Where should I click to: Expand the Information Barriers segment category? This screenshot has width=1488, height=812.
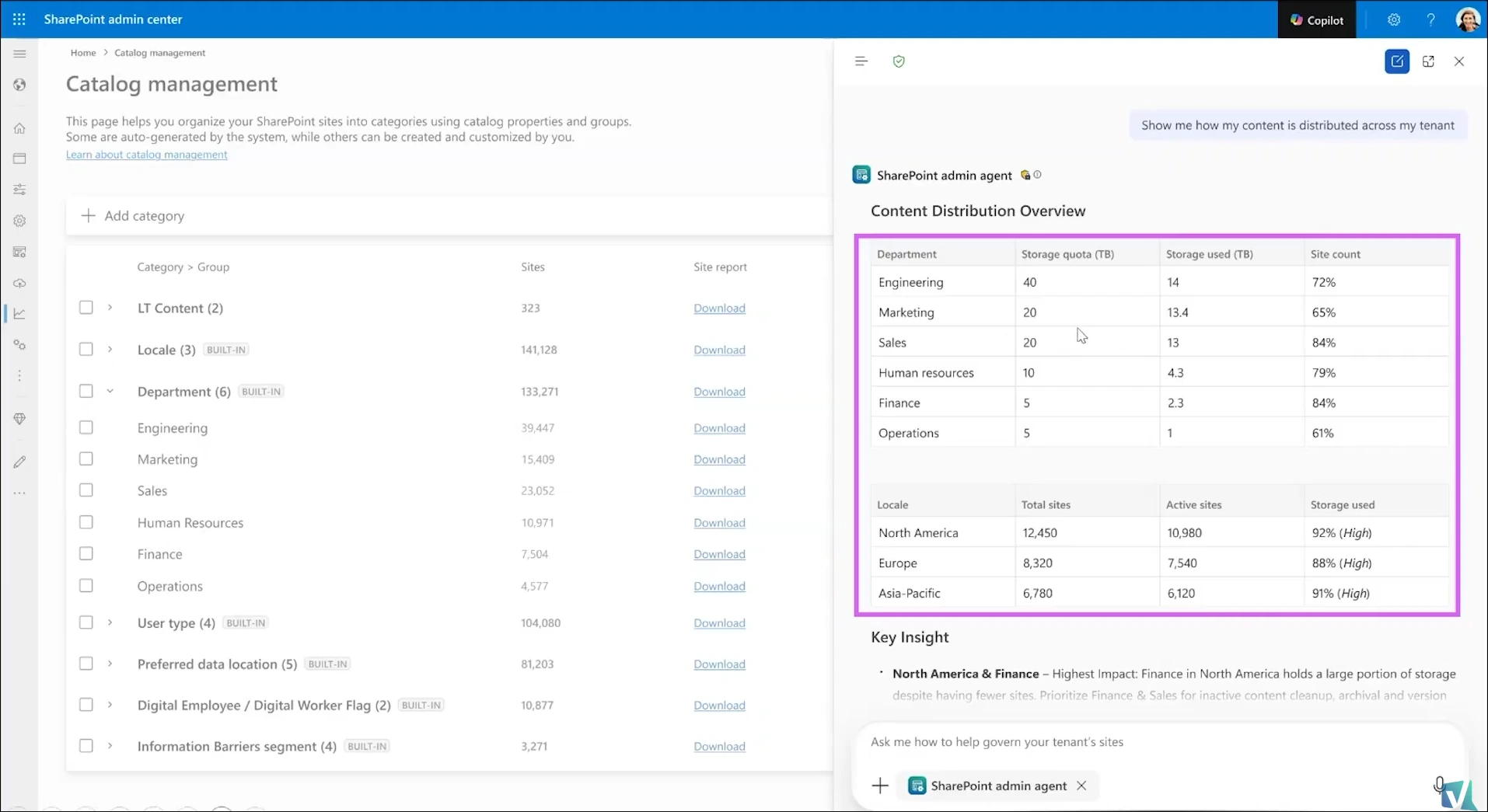tap(110, 746)
